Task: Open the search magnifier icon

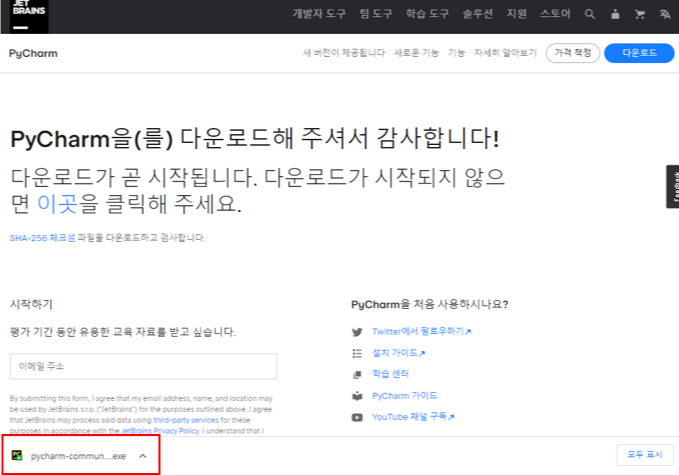Action: tap(589, 14)
